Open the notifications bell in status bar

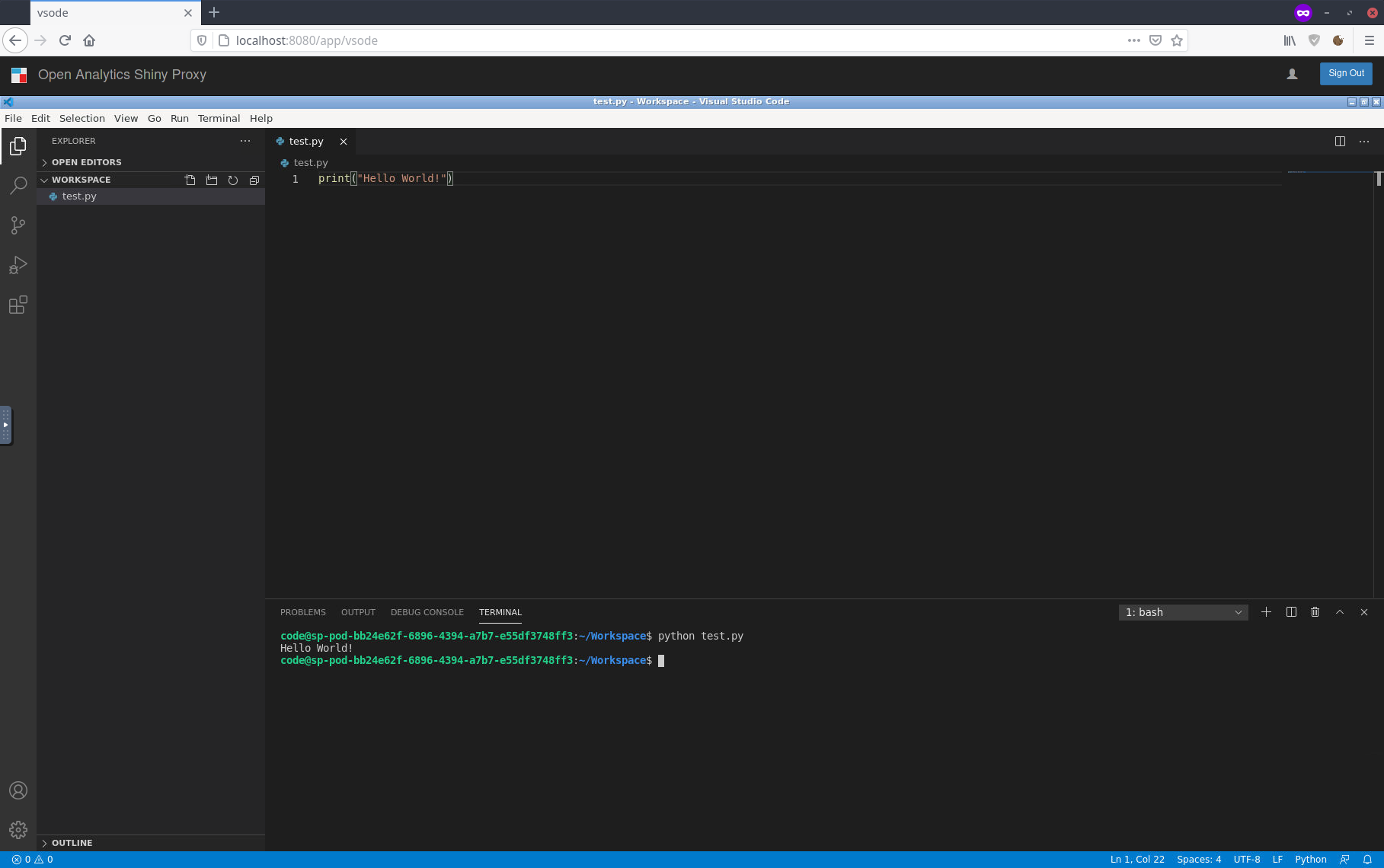[x=1367, y=860]
